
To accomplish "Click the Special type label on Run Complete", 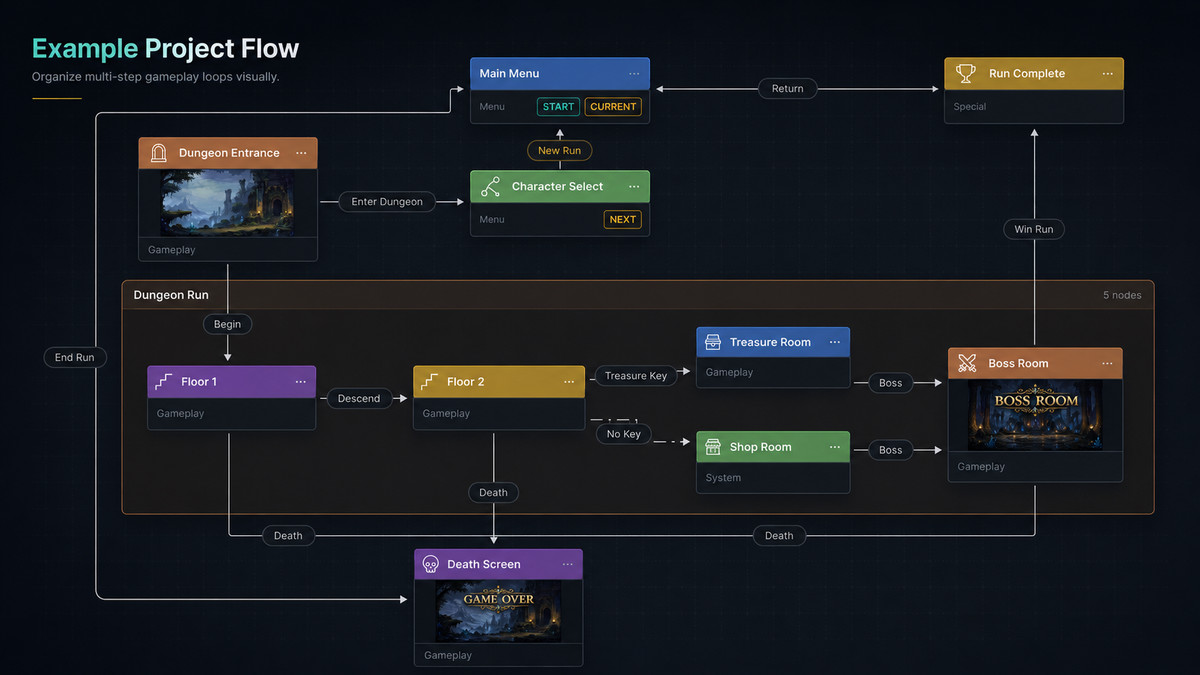I will point(970,106).
